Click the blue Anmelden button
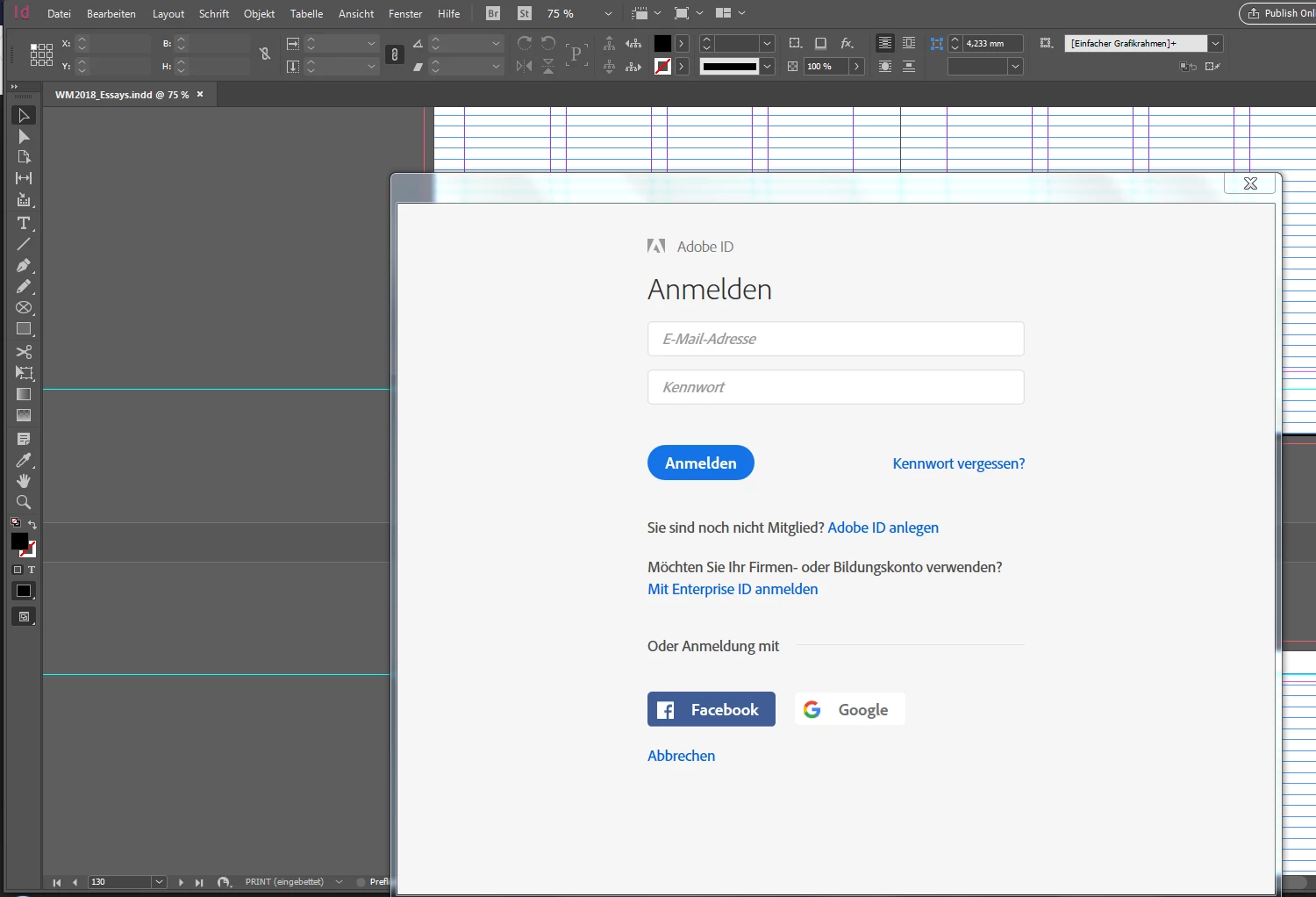The height and width of the screenshot is (897, 1316). (701, 463)
